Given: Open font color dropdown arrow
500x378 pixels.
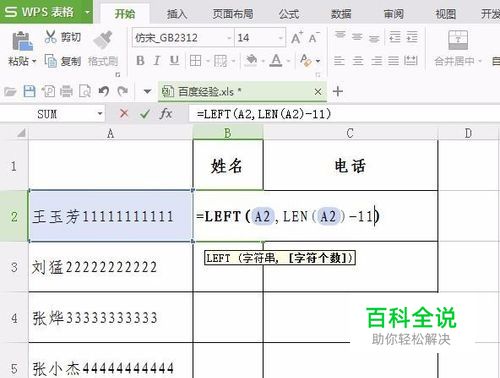Looking at the screenshot, I should coord(288,61).
